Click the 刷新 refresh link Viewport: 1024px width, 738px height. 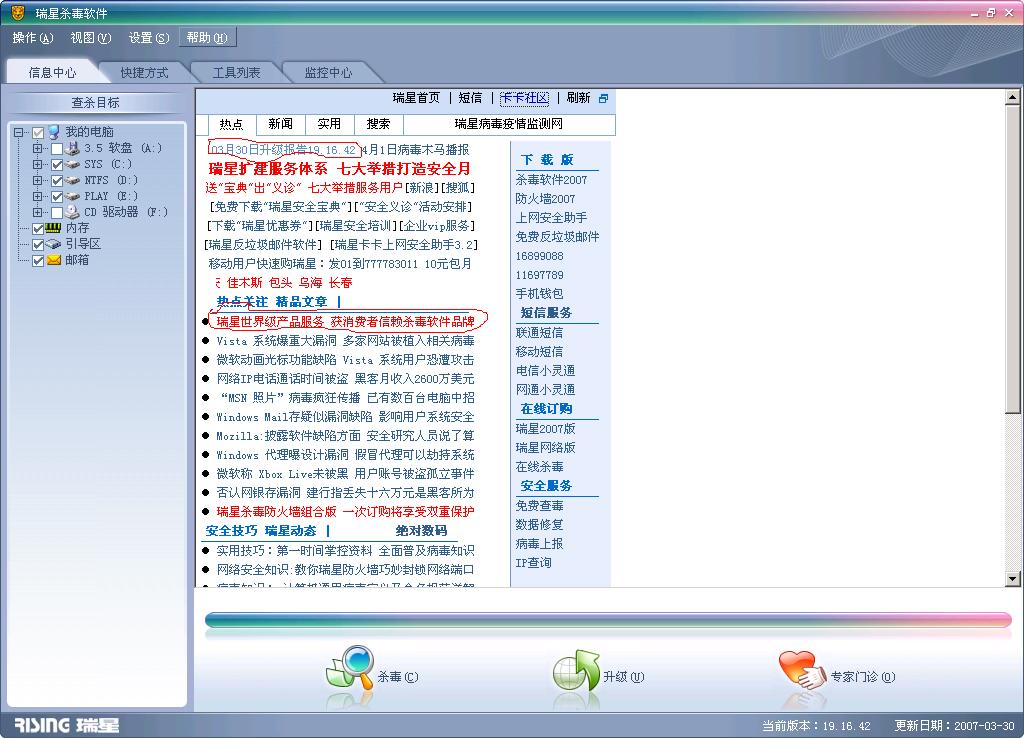(x=578, y=98)
